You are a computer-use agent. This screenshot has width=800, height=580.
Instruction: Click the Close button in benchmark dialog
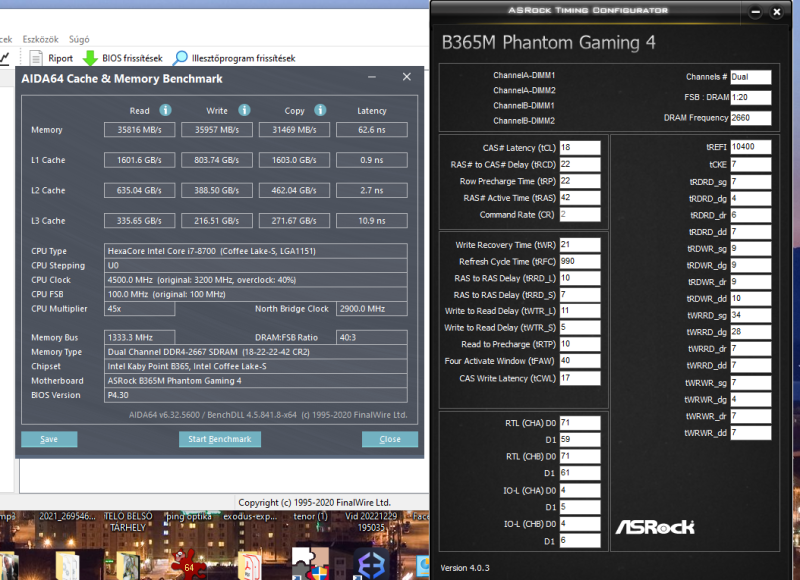[x=390, y=439]
